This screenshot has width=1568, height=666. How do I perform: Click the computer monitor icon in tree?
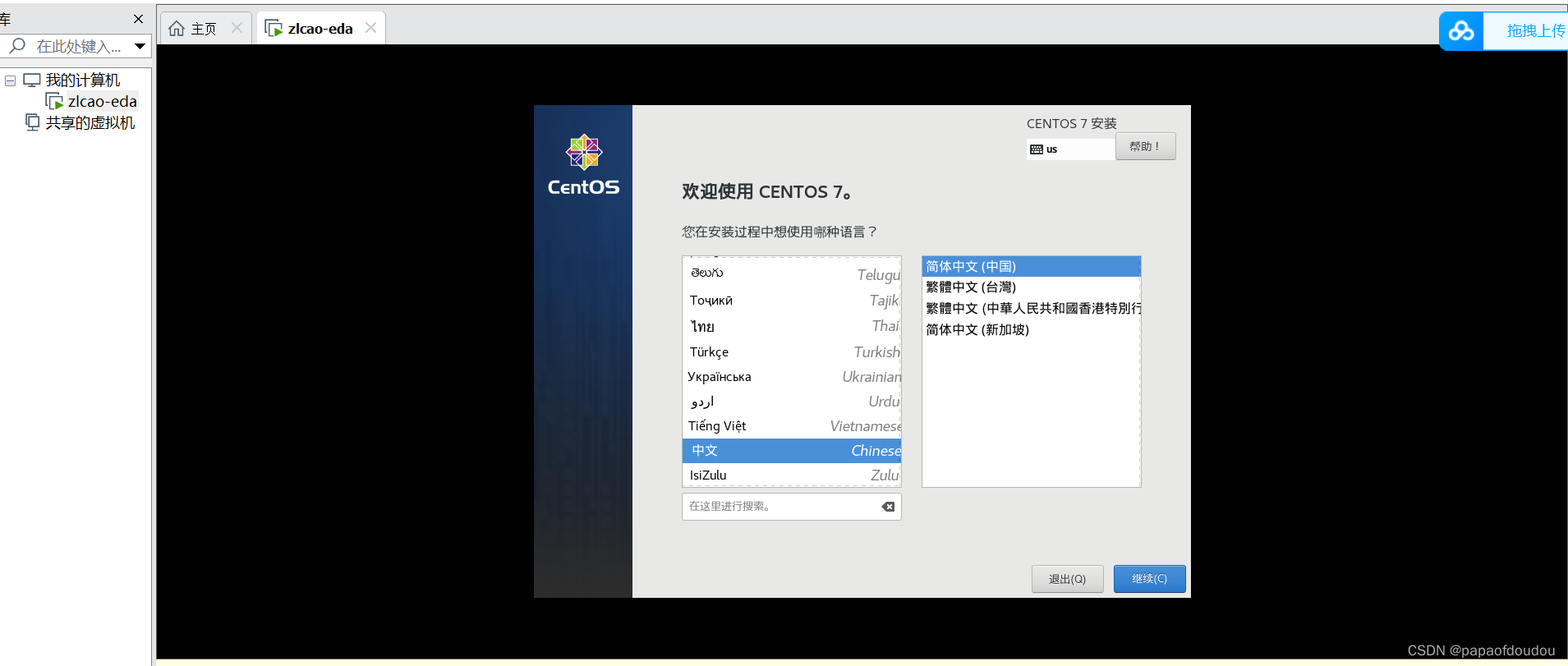click(x=32, y=80)
